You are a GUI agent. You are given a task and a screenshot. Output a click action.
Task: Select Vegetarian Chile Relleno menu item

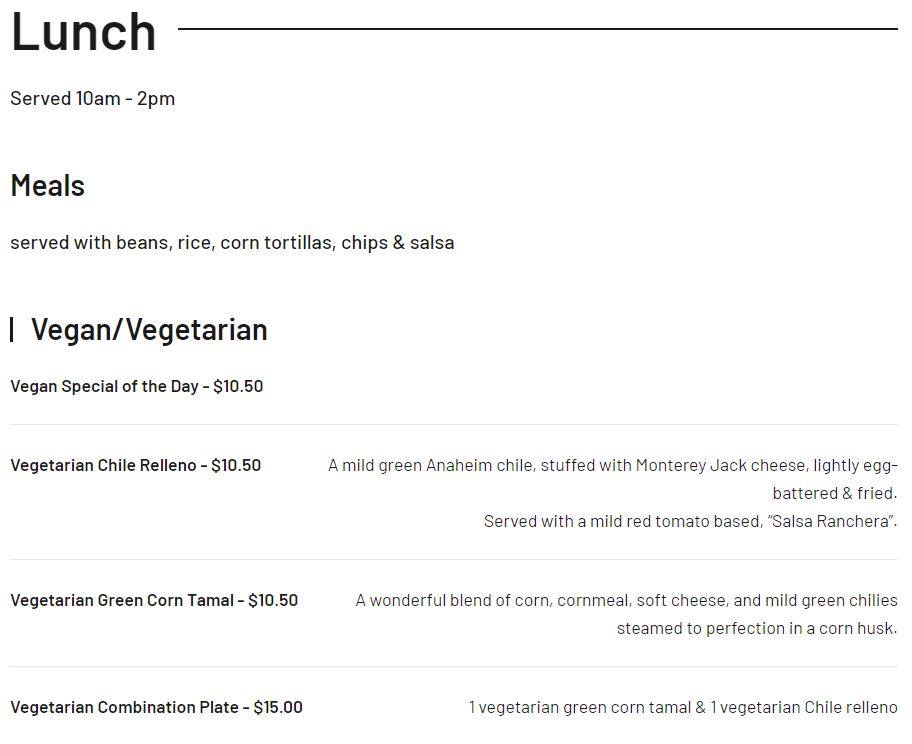pos(135,466)
